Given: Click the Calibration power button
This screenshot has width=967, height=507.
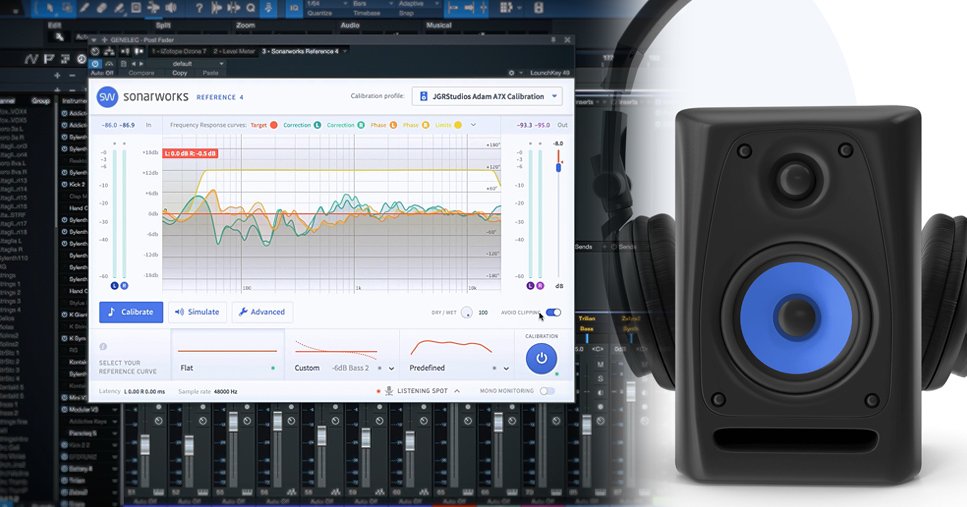Looking at the screenshot, I should pos(541,358).
